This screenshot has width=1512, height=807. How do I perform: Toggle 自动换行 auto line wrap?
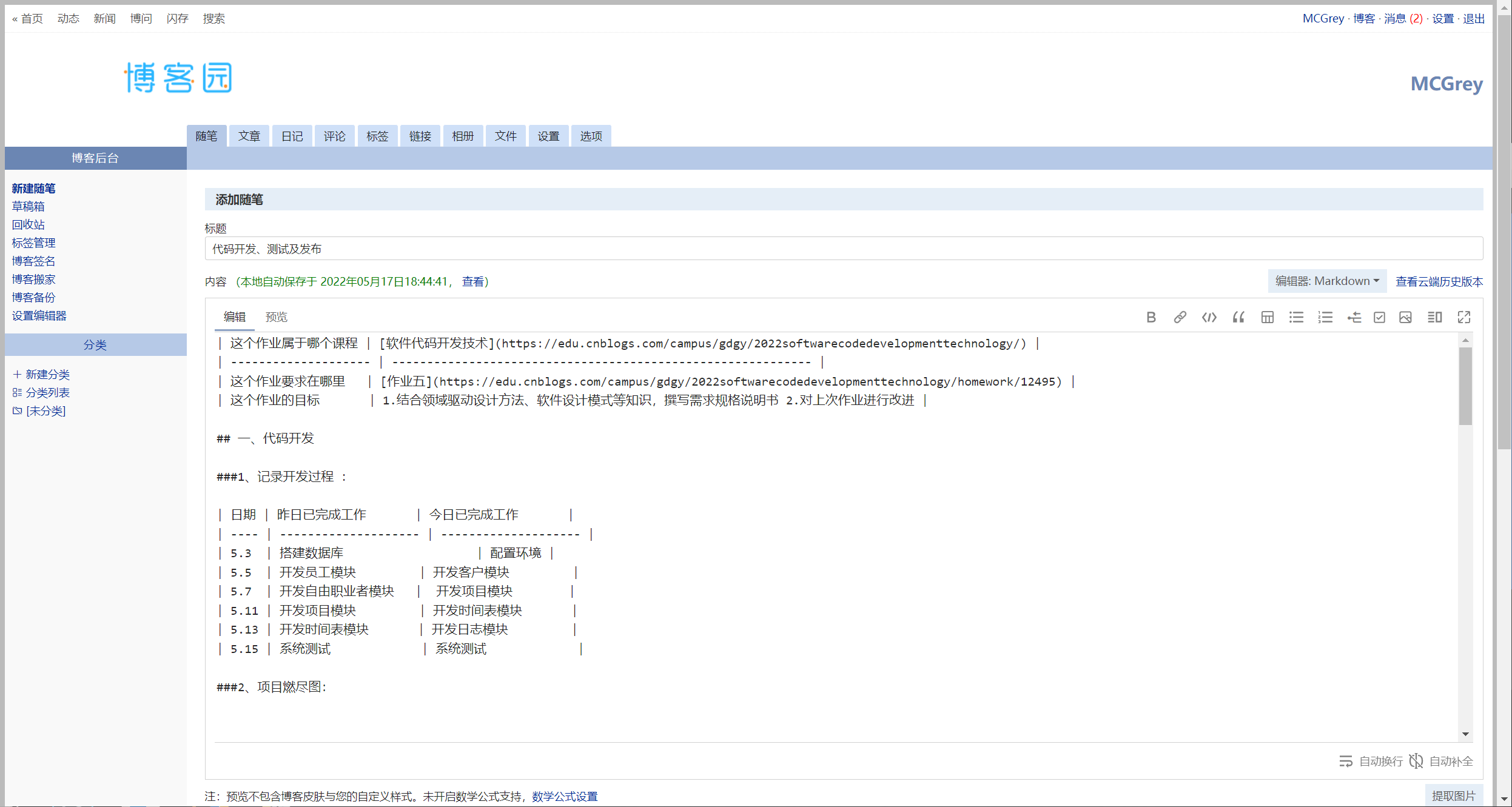point(1371,761)
